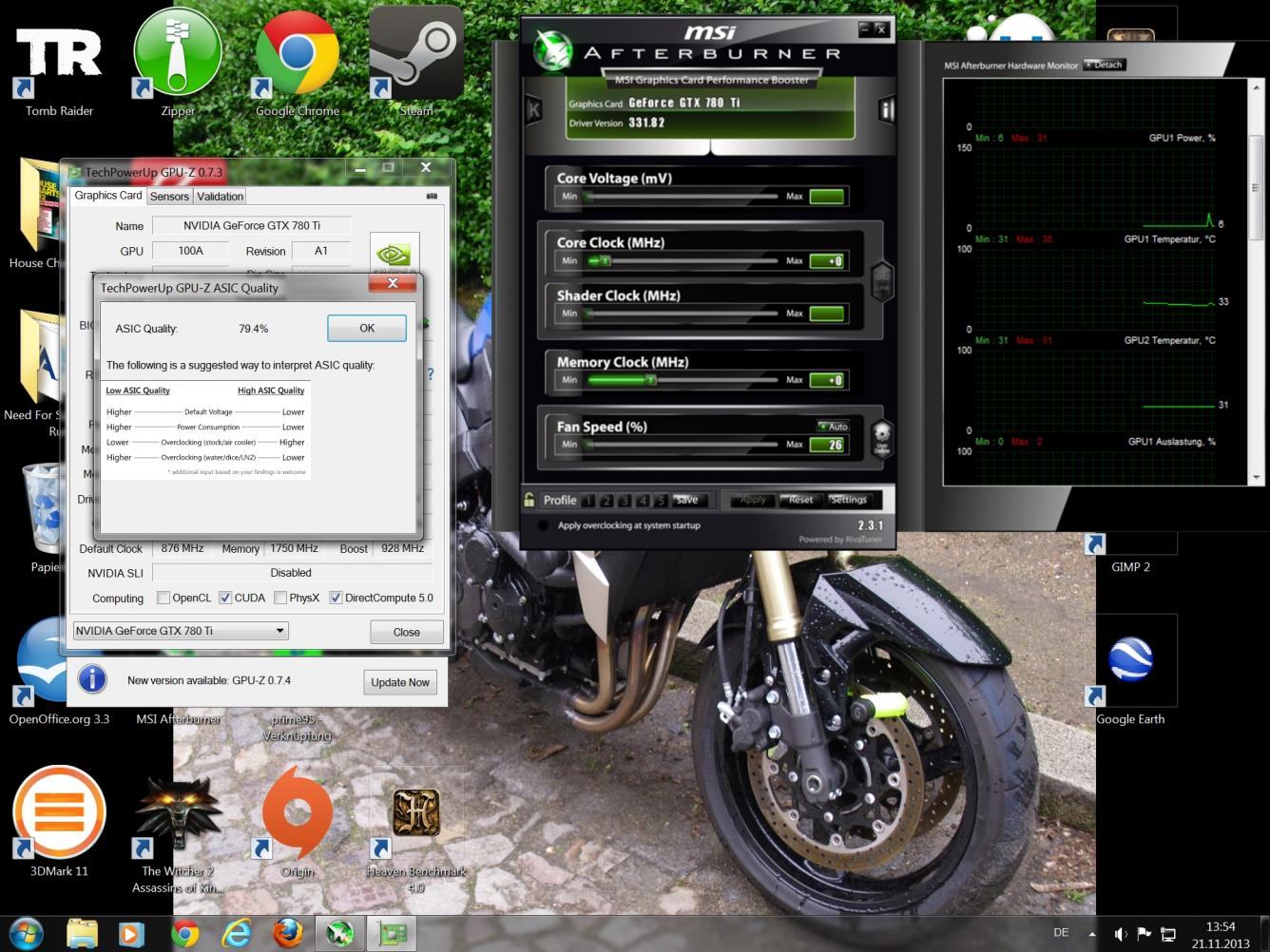1270x952 pixels.
Task: Open Windows Start menu orb
Action: pos(26,934)
